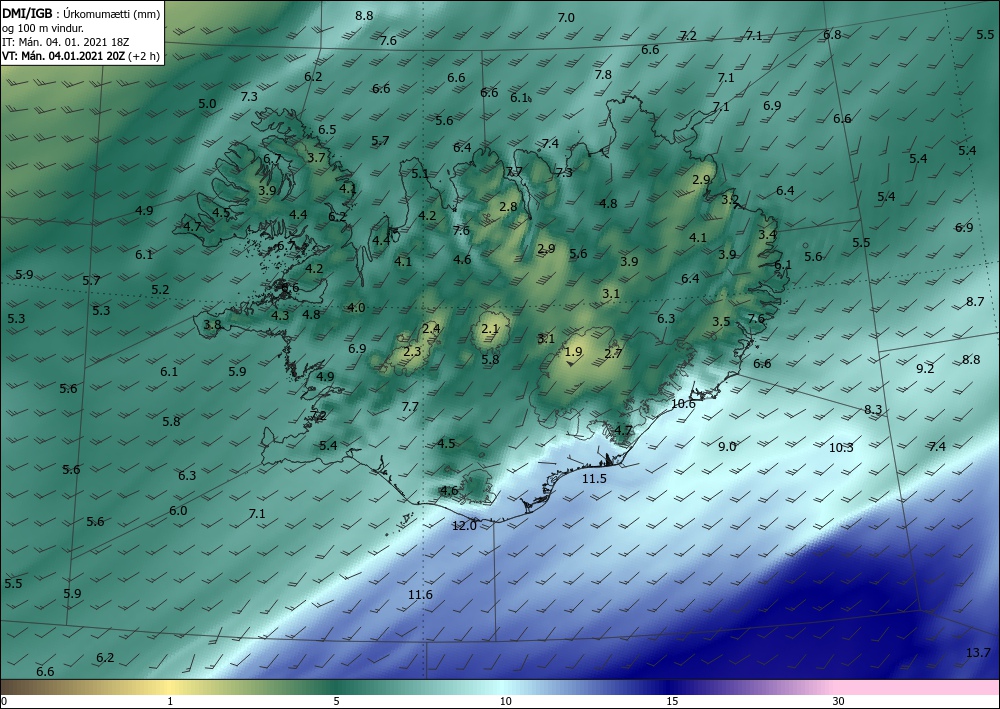Click the 5.2 value on the map
Image resolution: width=1000 pixels, height=709 pixels.
point(160,289)
